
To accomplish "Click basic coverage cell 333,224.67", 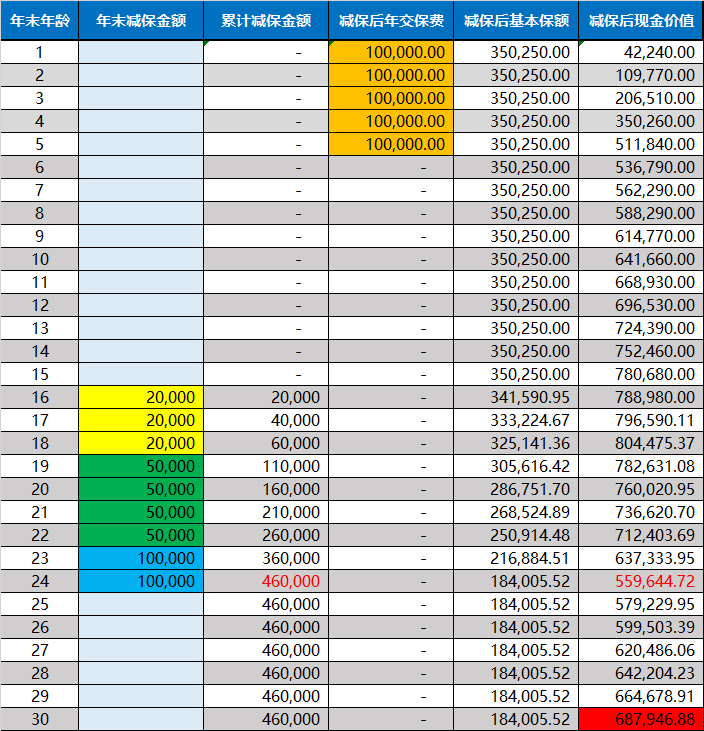I will (x=516, y=420).
